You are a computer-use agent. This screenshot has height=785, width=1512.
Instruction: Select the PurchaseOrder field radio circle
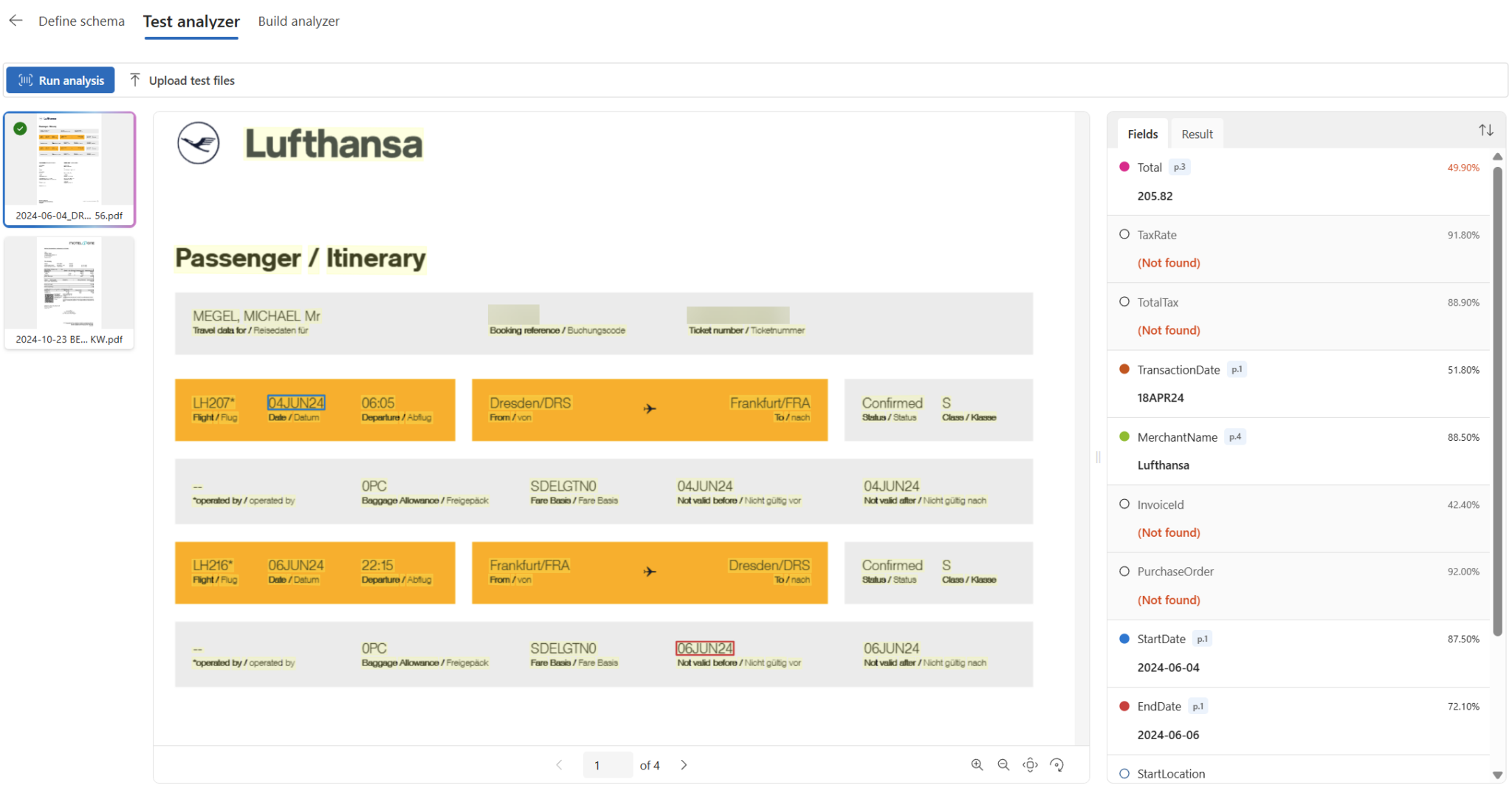click(1124, 572)
